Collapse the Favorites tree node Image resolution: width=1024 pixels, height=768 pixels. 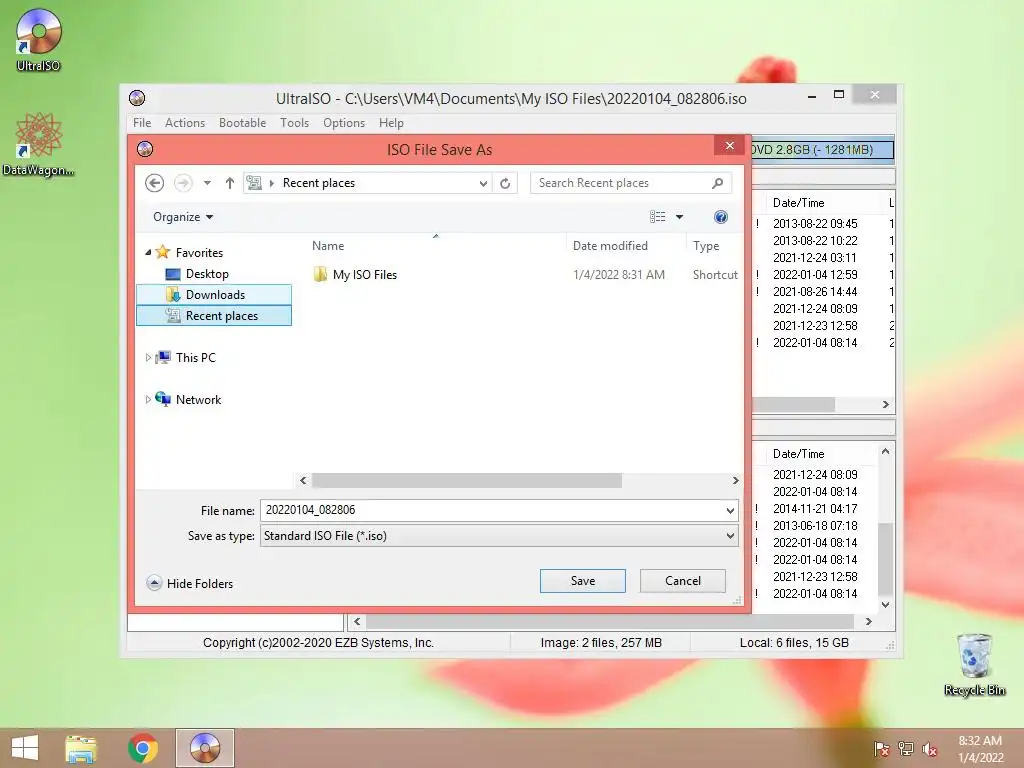[148, 252]
